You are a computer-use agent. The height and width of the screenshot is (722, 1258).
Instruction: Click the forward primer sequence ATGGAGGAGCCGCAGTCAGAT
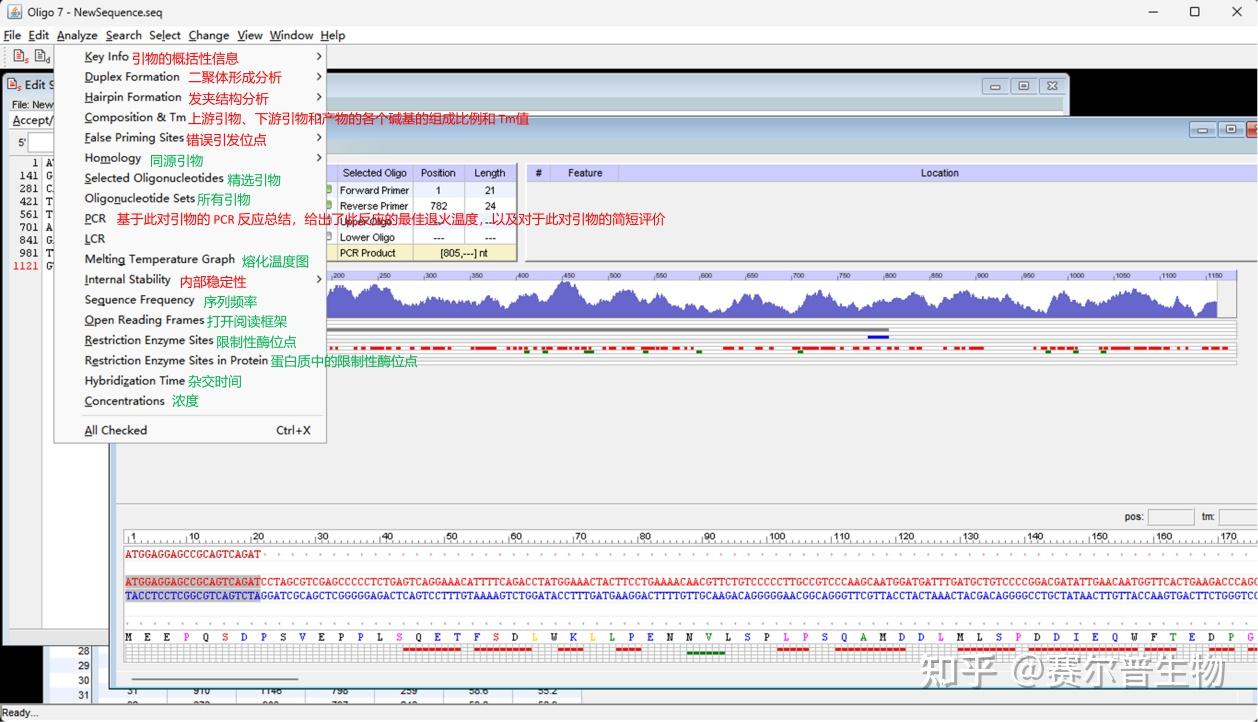tap(193, 553)
